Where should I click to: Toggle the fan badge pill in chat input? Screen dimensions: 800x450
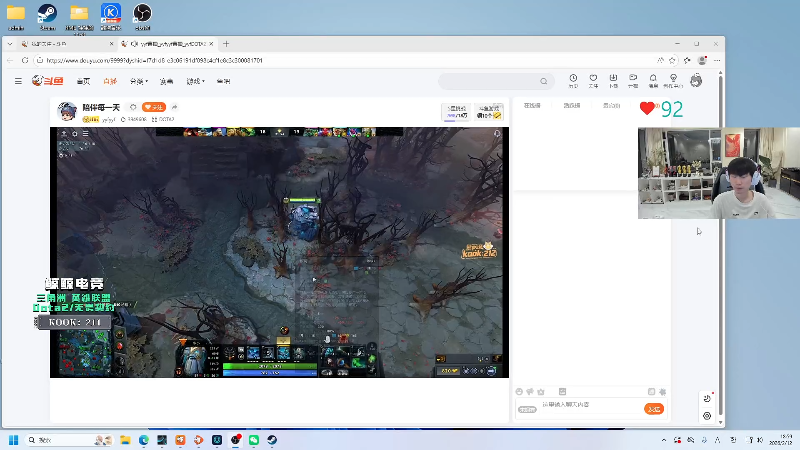(x=527, y=409)
